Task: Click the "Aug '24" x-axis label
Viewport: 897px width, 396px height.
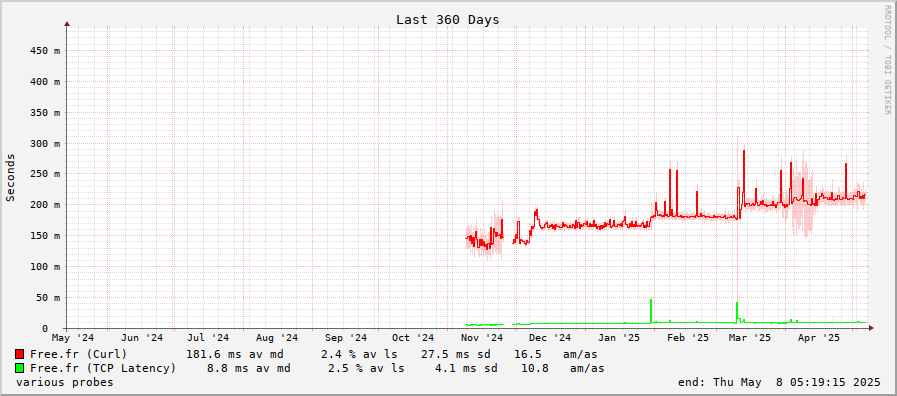Action: tap(277, 338)
